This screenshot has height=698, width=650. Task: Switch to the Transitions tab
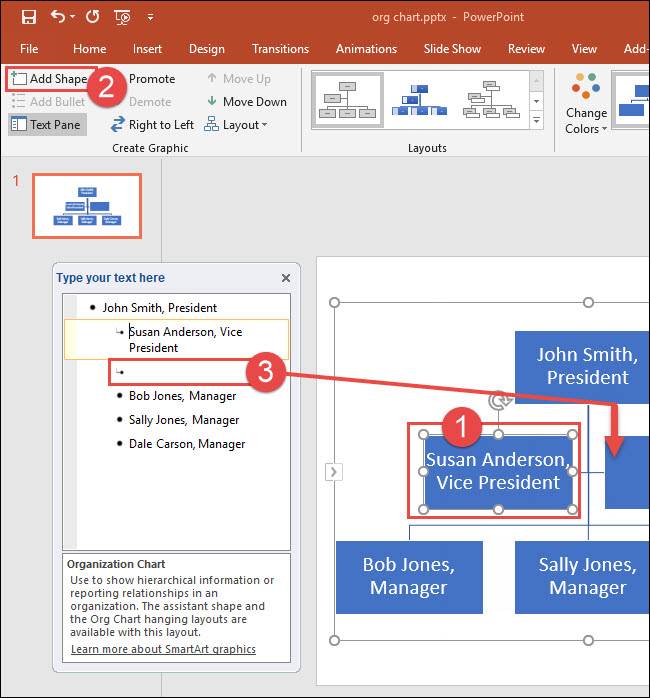pyautogui.click(x=280, y=49)
